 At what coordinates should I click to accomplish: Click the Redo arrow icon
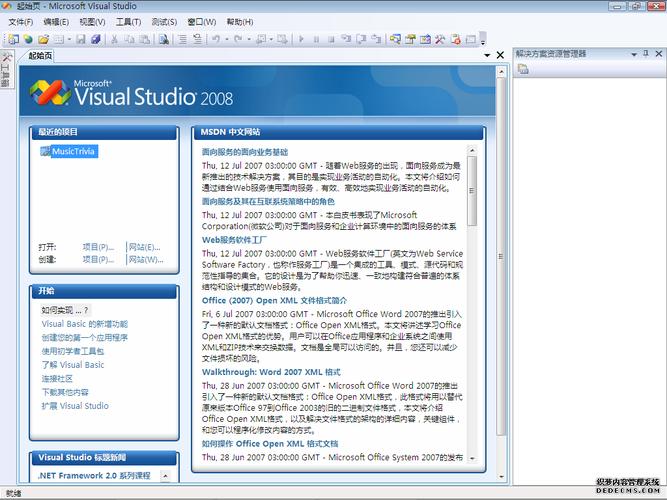coord(238,39)
